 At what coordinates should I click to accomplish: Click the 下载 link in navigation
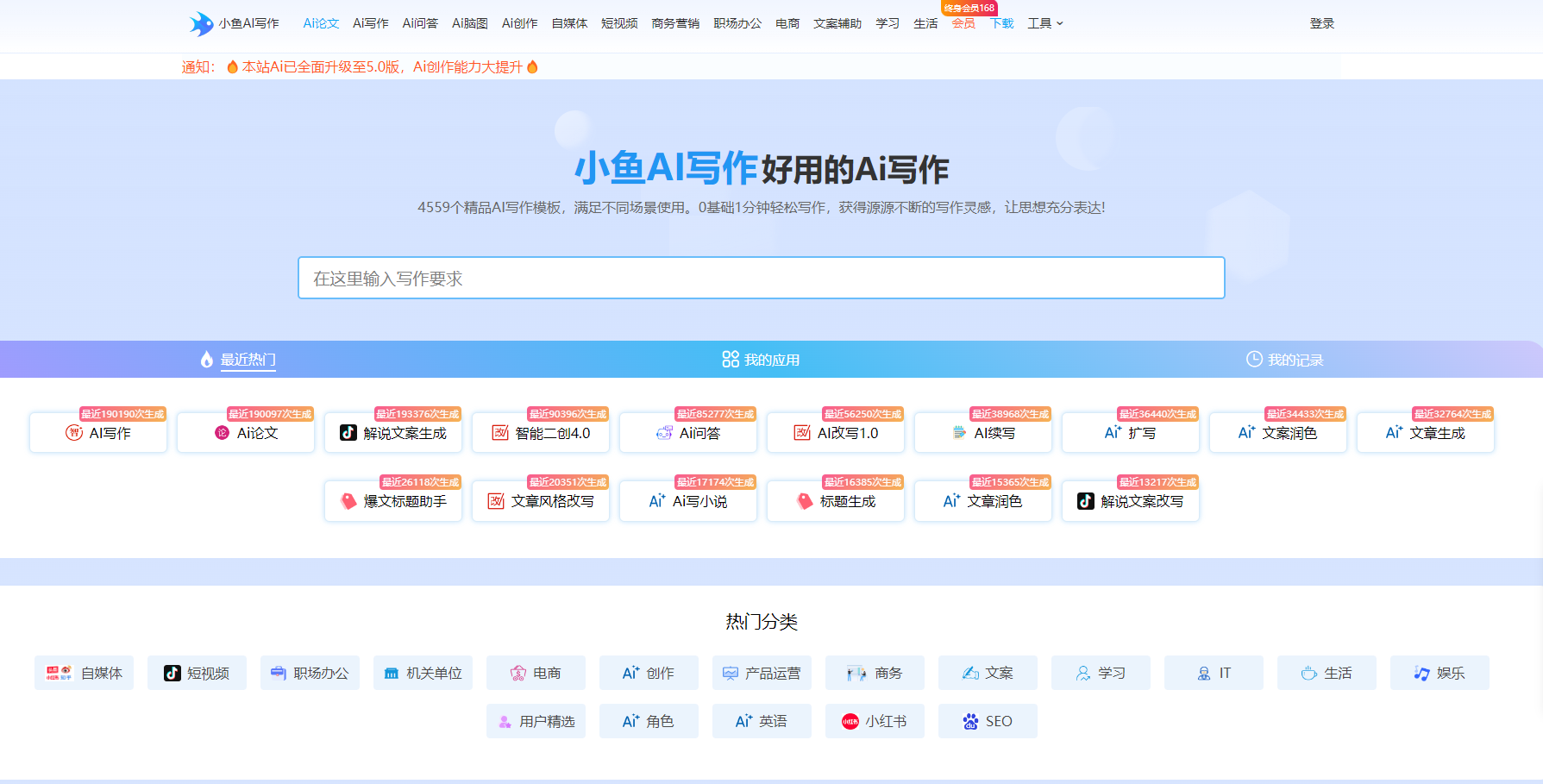tap(1001, 23)
